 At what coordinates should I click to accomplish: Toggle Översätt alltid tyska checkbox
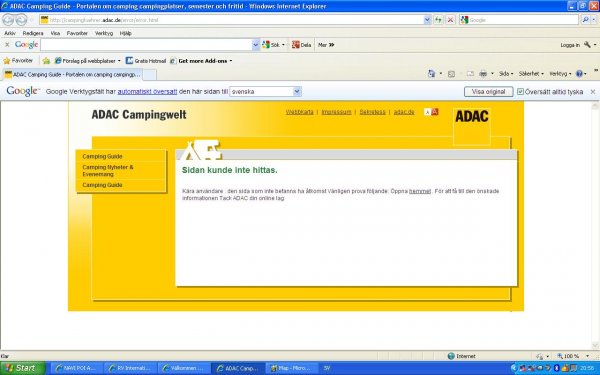pyautogui.click(x=520, y=92)
